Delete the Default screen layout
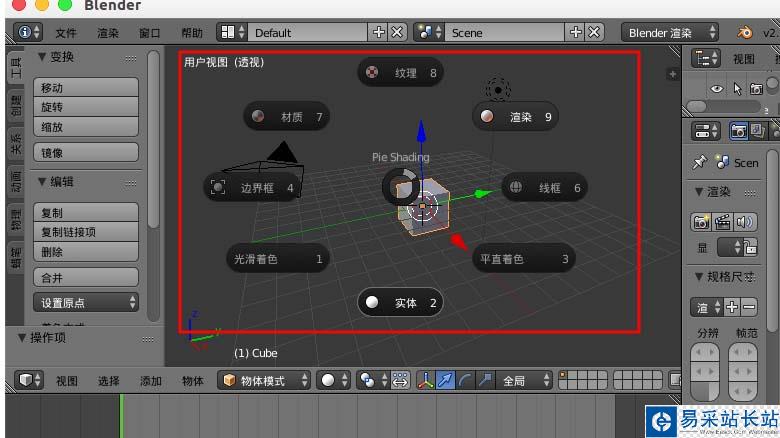780x438 pixels. (397, 32)
